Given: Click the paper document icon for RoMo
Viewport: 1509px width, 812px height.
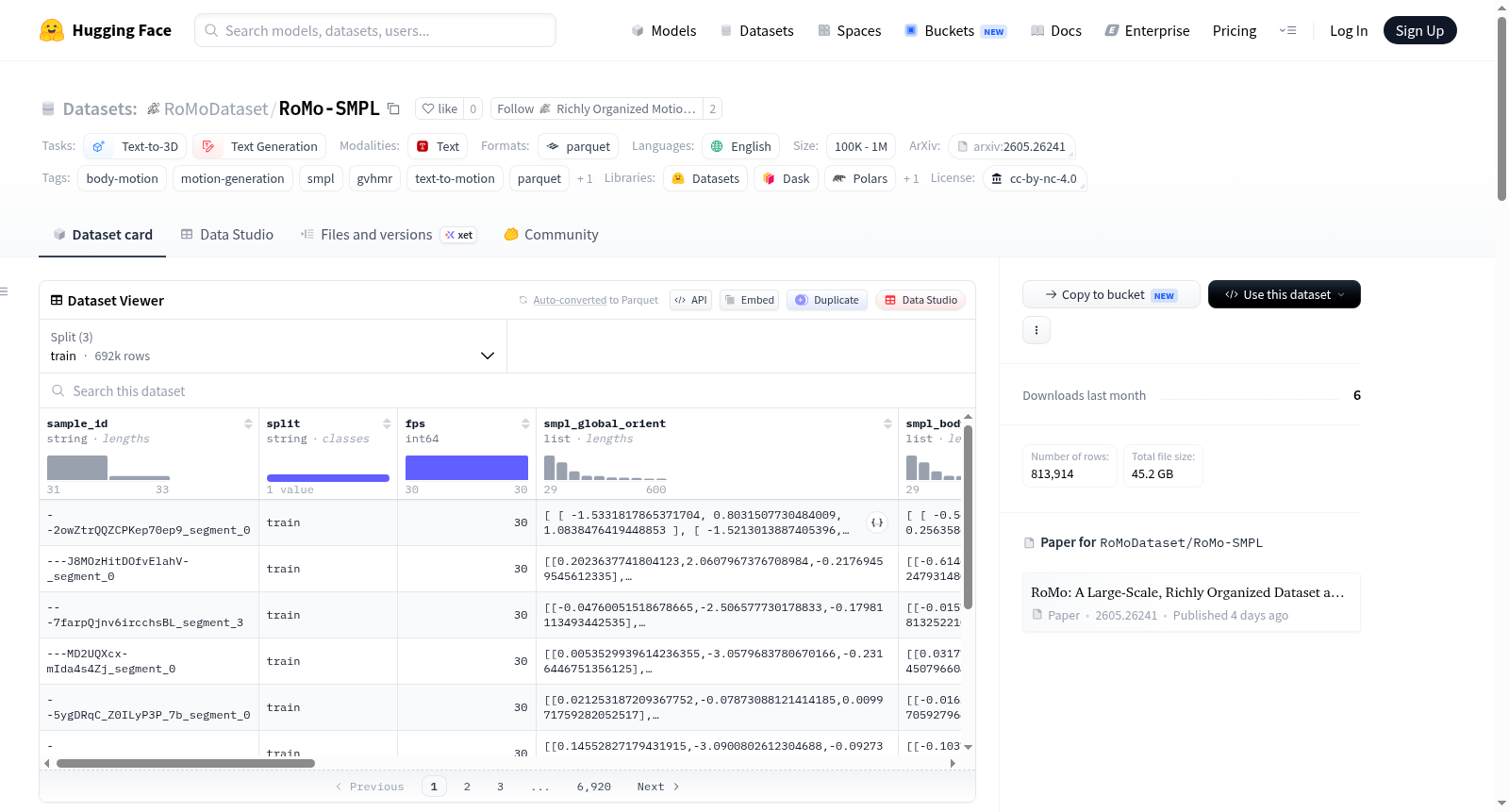Looking at the screenshot, I should pos(1037,615).
